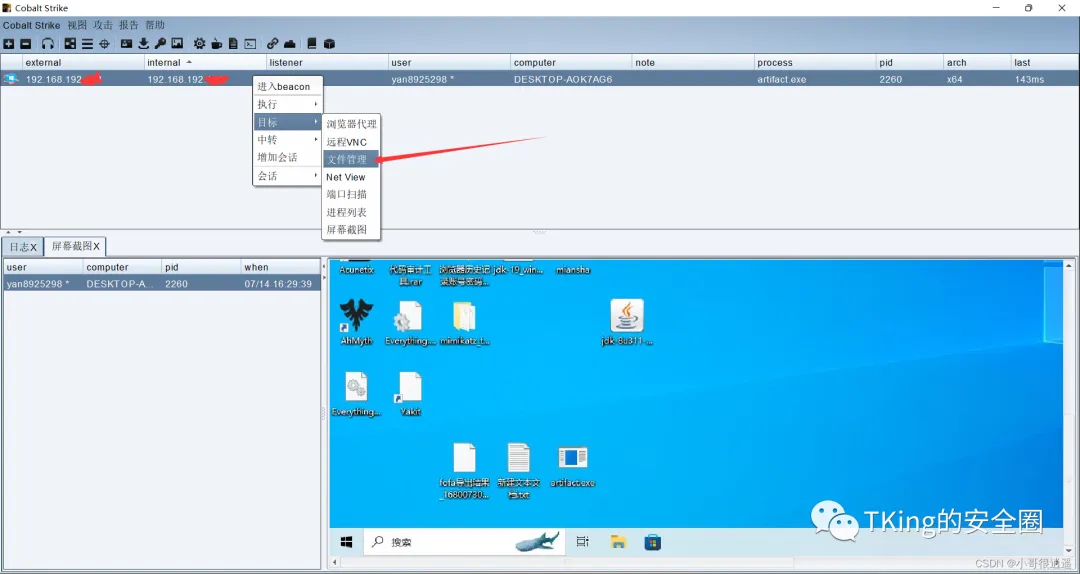Viewport: 1080px width, 574px height.
Task: Open the Cobalt Strike menu
Action: click(31, 25)
